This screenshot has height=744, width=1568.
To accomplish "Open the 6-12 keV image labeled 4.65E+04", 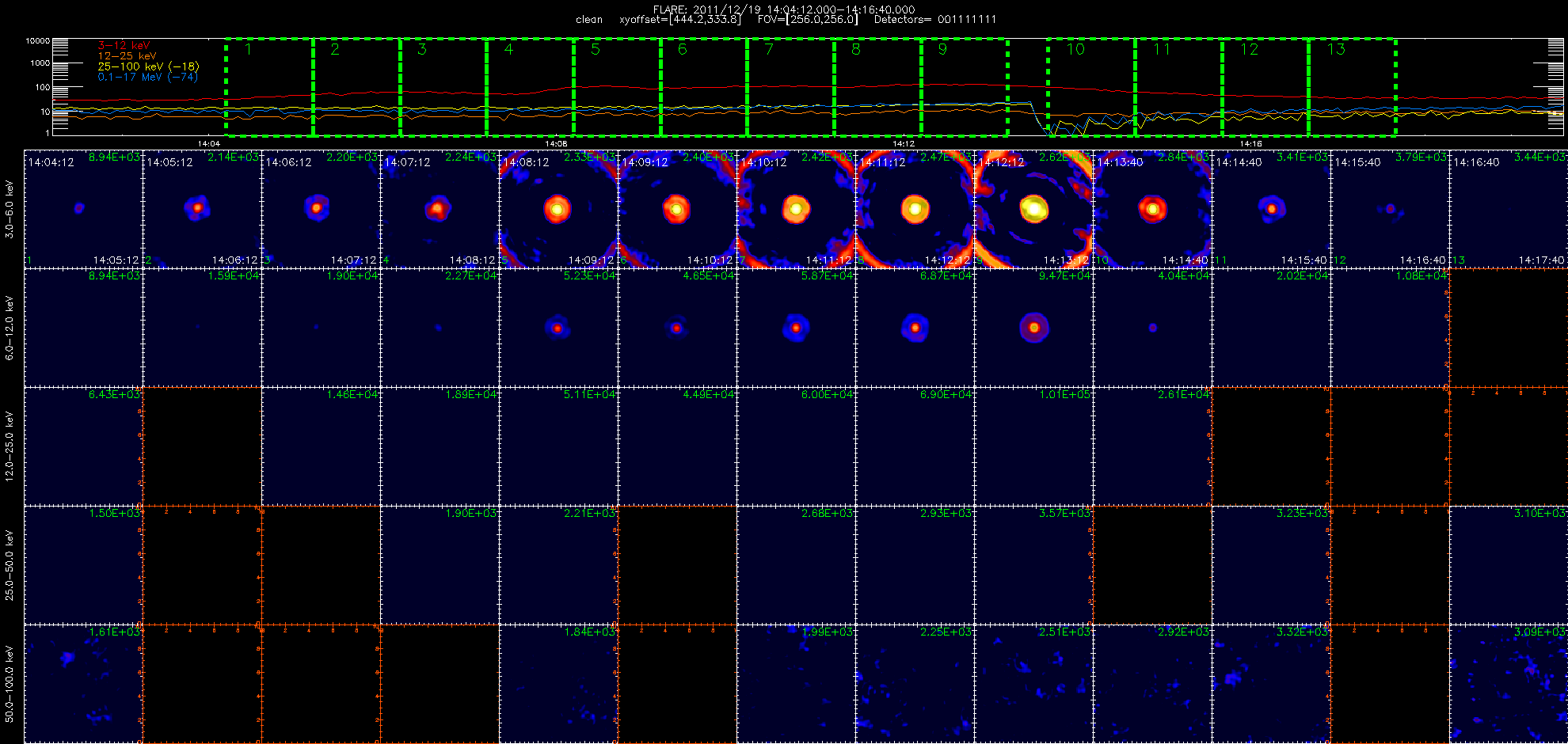I will pyautogui.click(x=677, y=328).
